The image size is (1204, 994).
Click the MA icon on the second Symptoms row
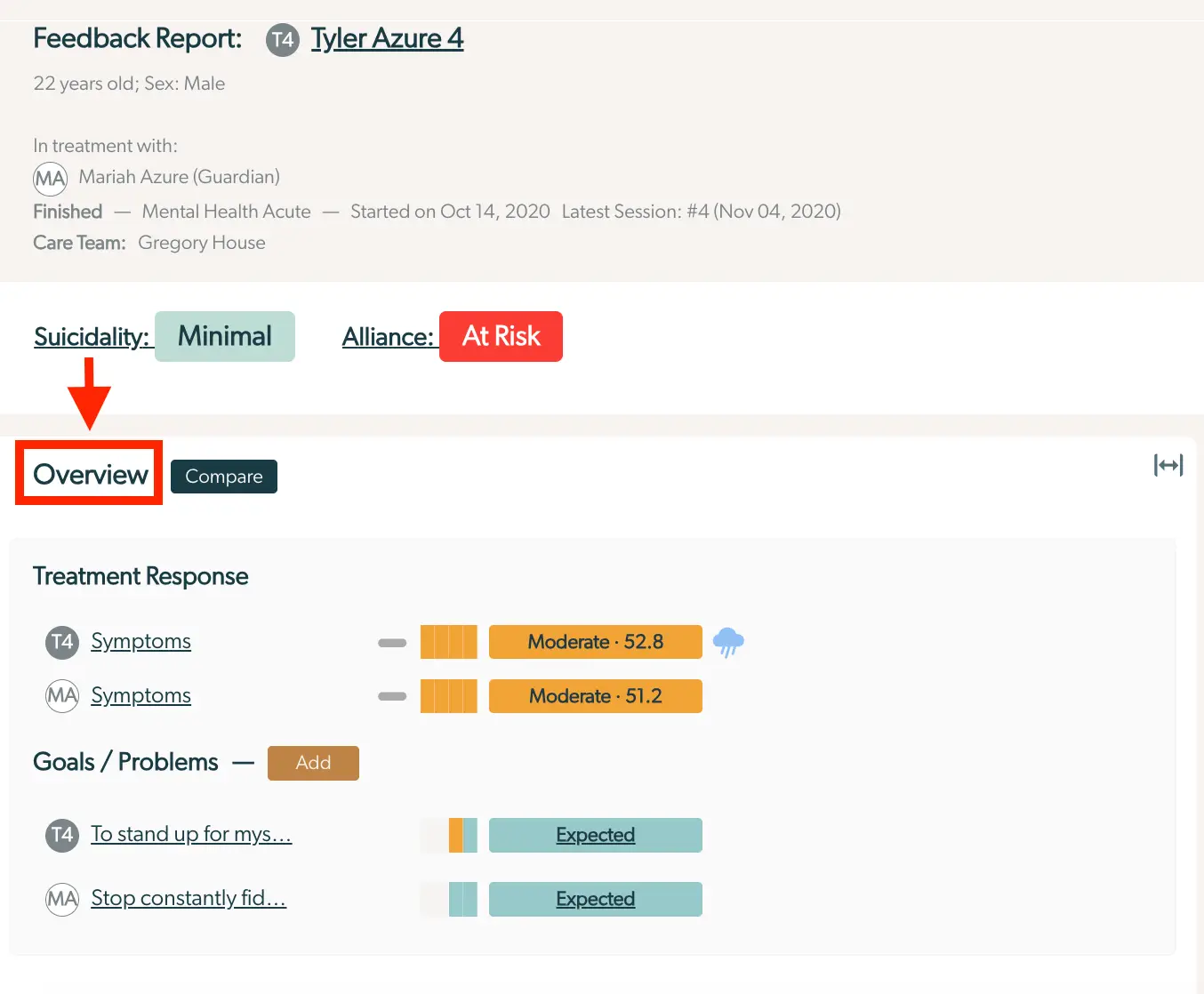tap(61, 696)
